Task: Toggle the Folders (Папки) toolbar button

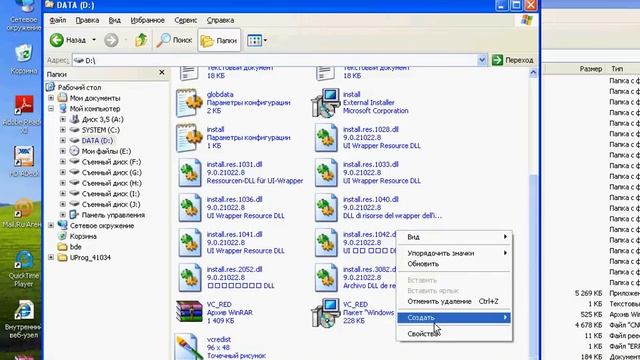Action: pos(219,40)
